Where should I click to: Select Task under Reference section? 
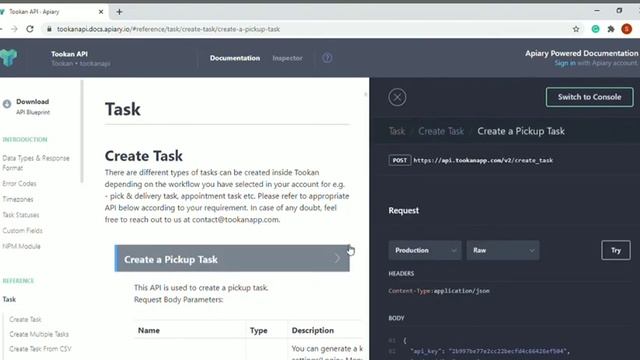pos(9,299)
